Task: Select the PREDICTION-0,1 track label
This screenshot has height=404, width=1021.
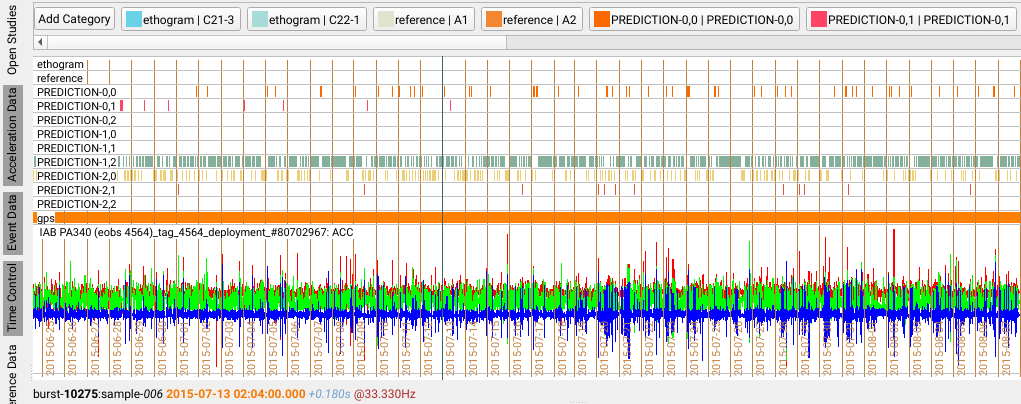Action: (x=76, y=106)
